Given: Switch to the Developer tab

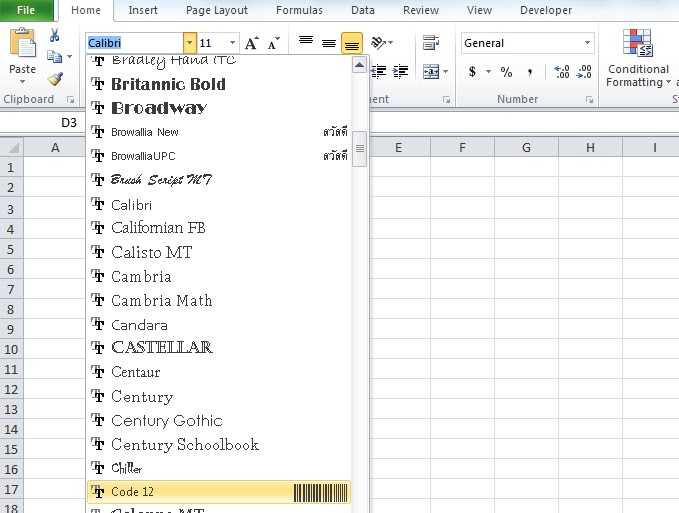Looking at the screenshot, I should coord(546,10).
